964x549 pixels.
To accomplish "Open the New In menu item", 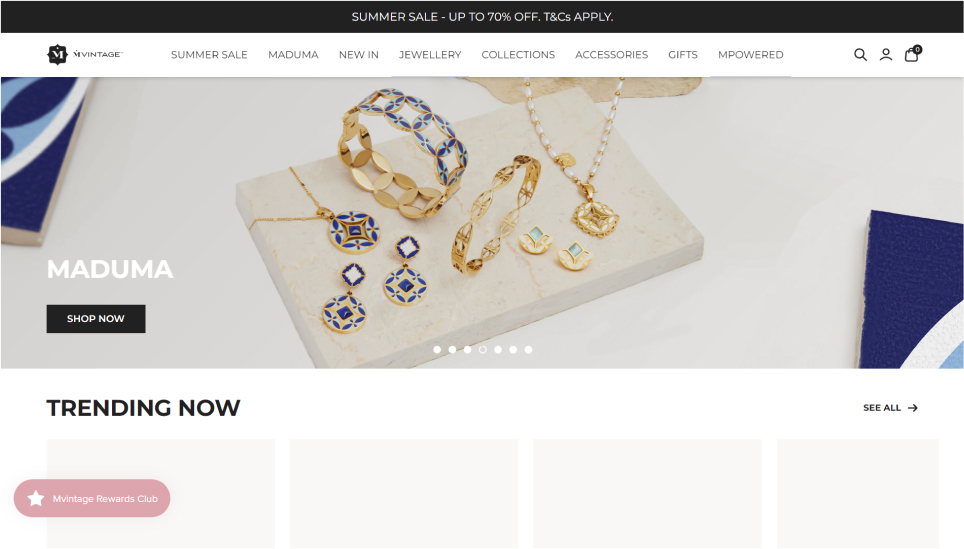I will coord(358,55).
